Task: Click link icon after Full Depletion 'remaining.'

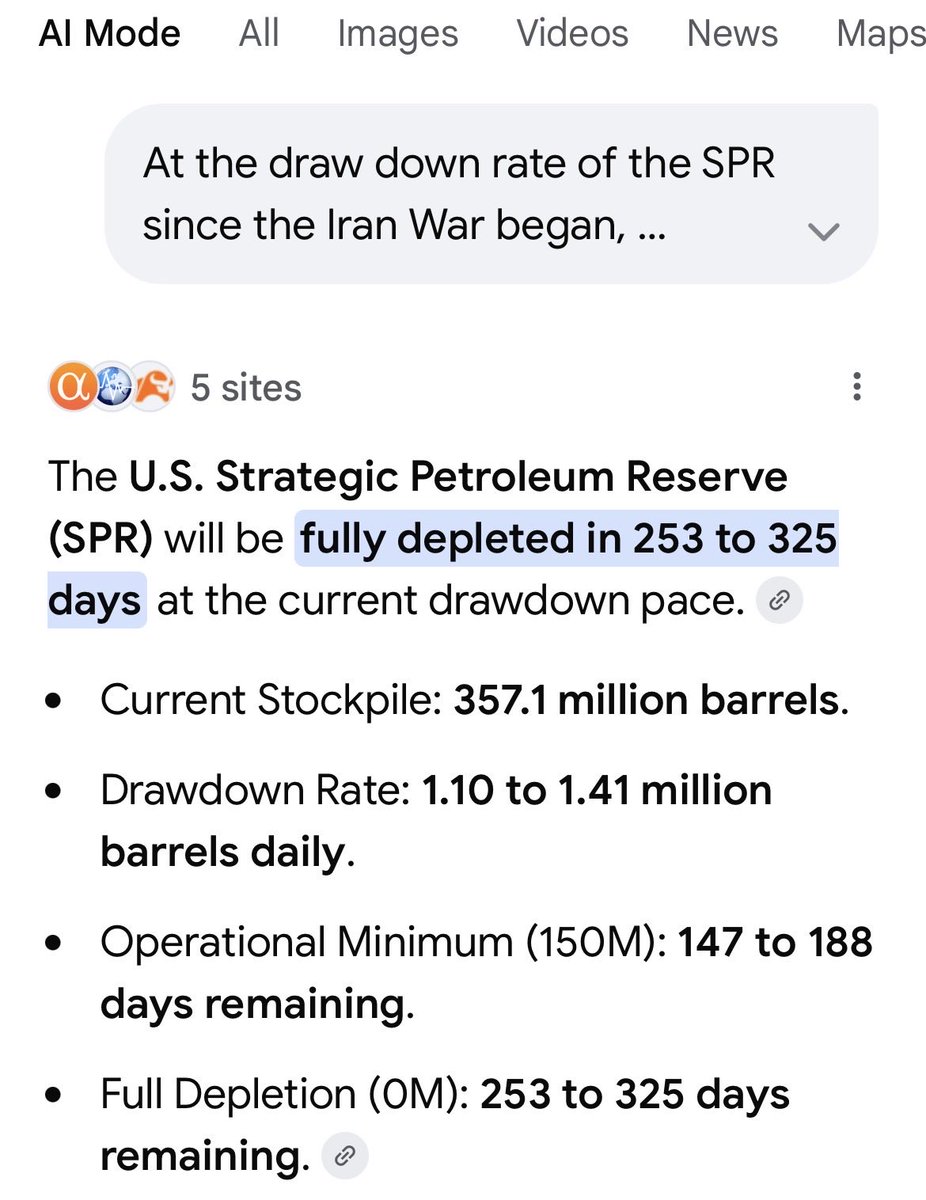Action: pos(345,1157)
